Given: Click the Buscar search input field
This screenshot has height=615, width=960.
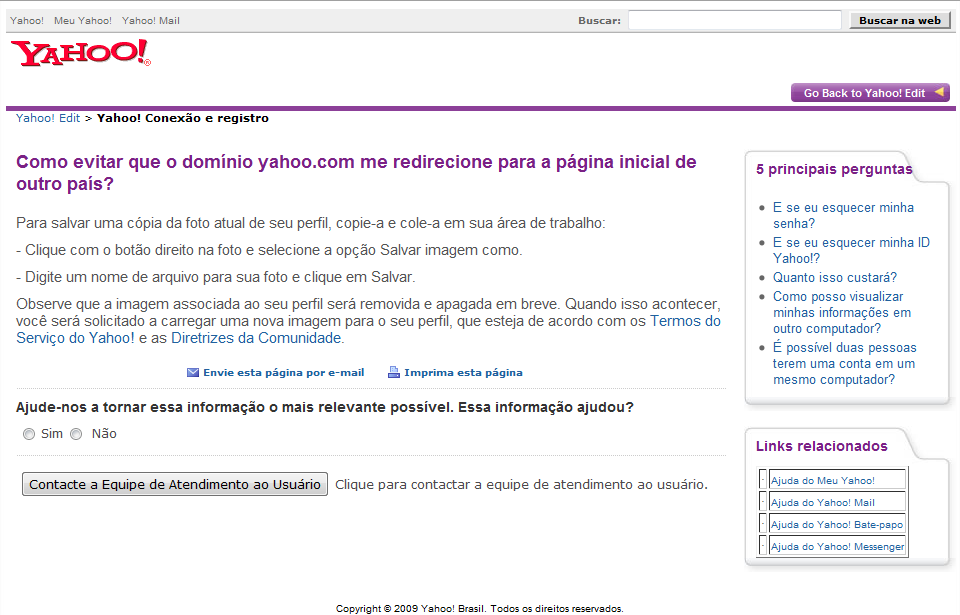Looking at the screenshot, I should click(735, 20).
